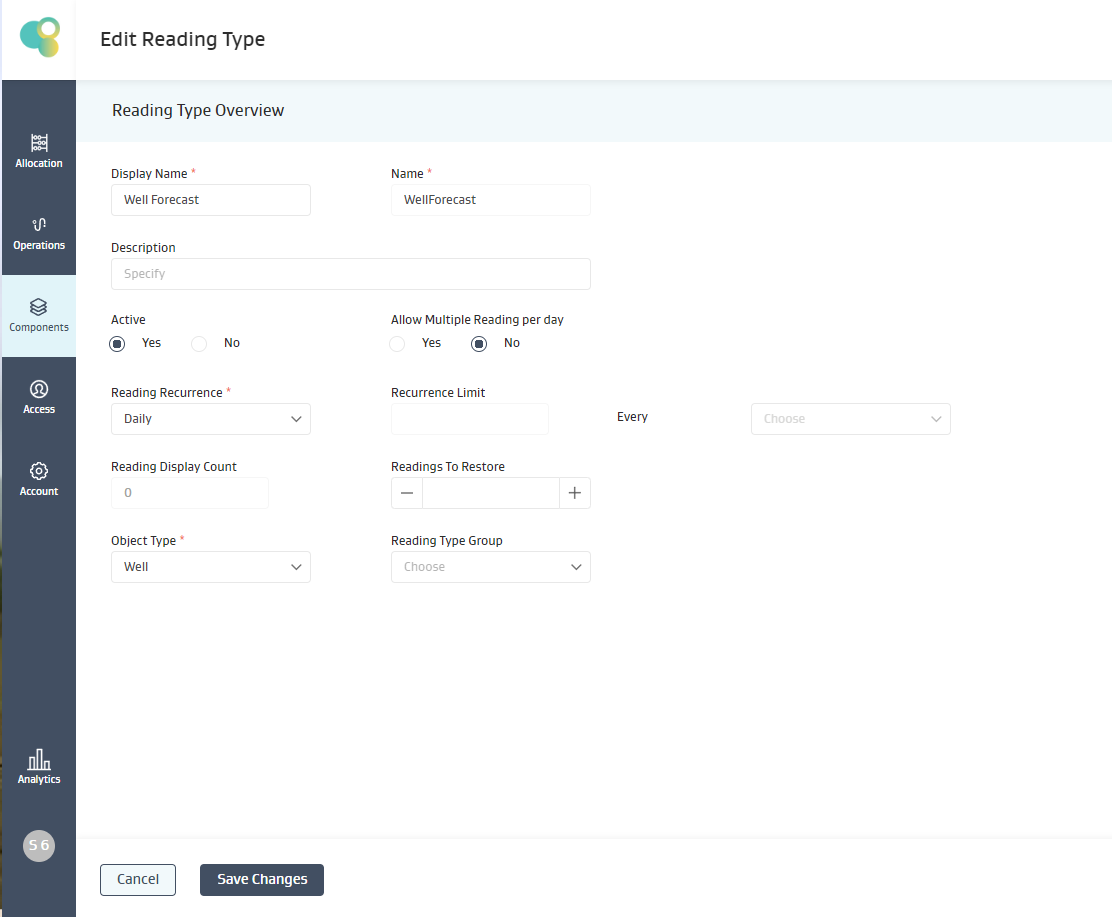Select the Components layers icon
Image resolution: width=1112 pixels, height=917 pixels.
tap(39, 307)
